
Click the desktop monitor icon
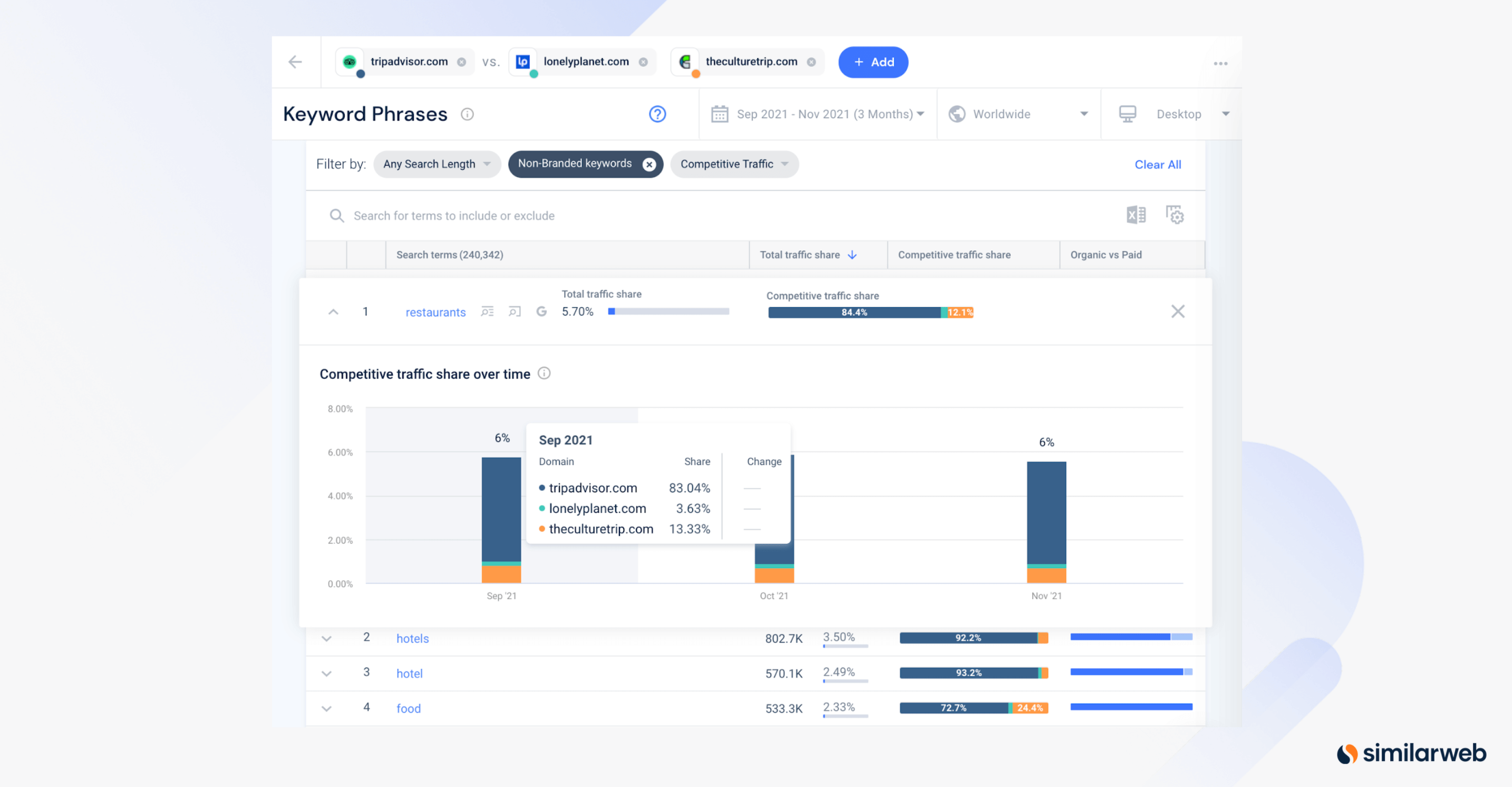pos(1128,114)
